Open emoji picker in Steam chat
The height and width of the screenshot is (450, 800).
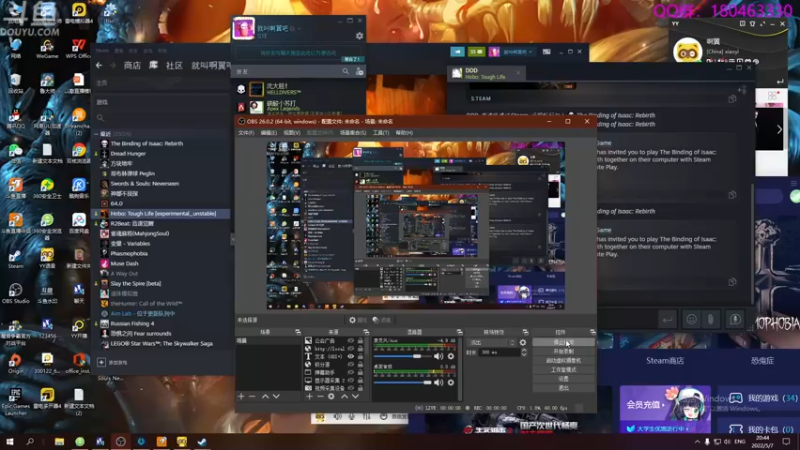click(x=691, y=320)
